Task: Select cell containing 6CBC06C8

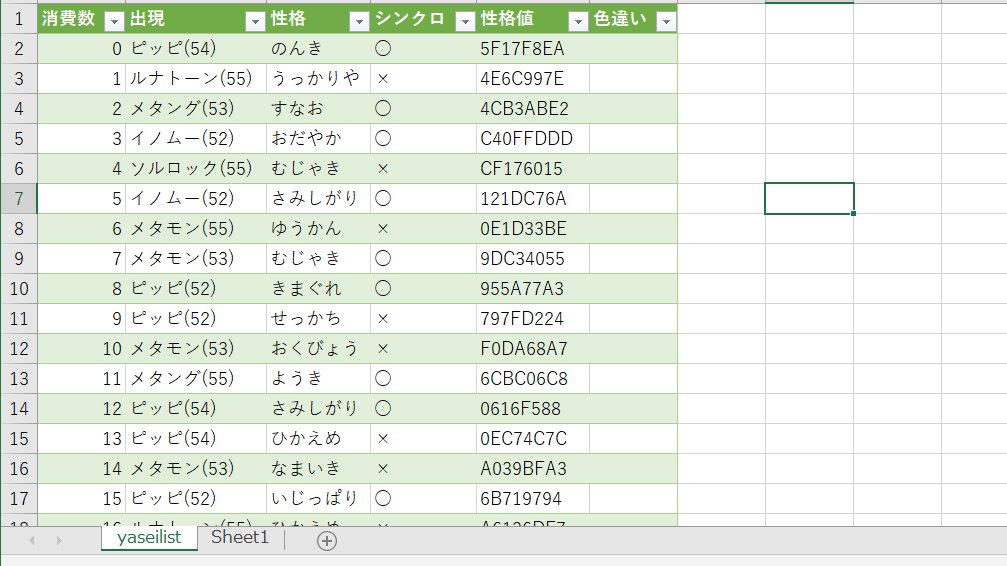Action: 532,378
